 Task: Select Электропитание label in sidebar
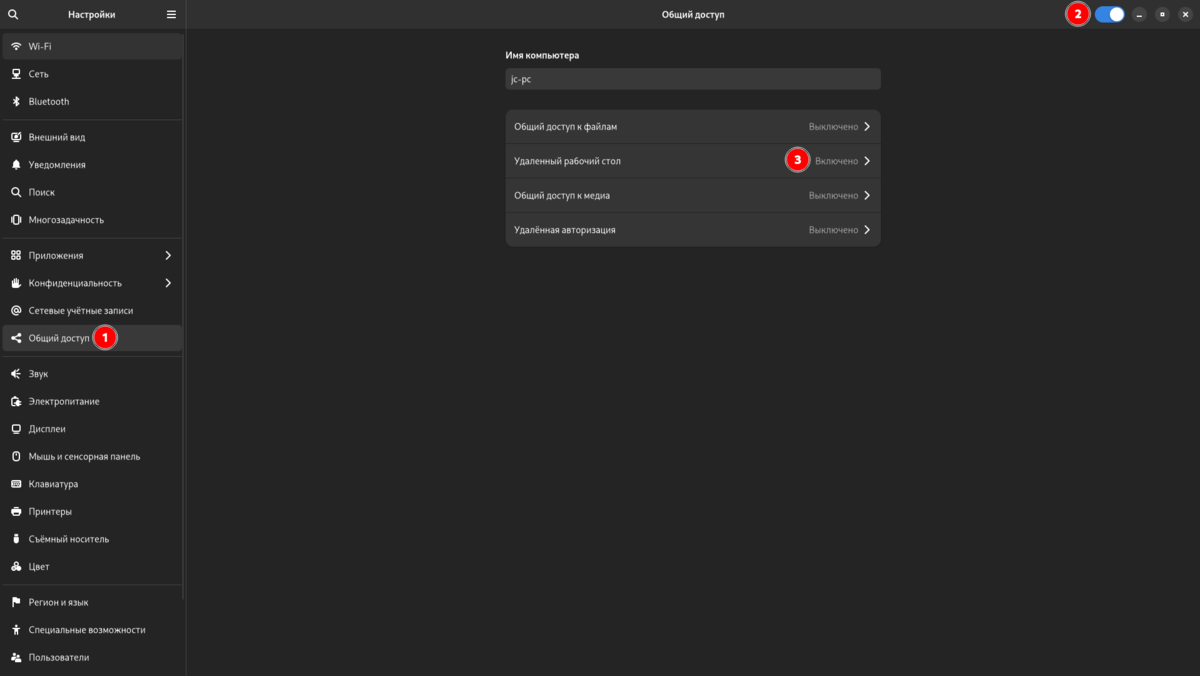(x=64, y=401)
